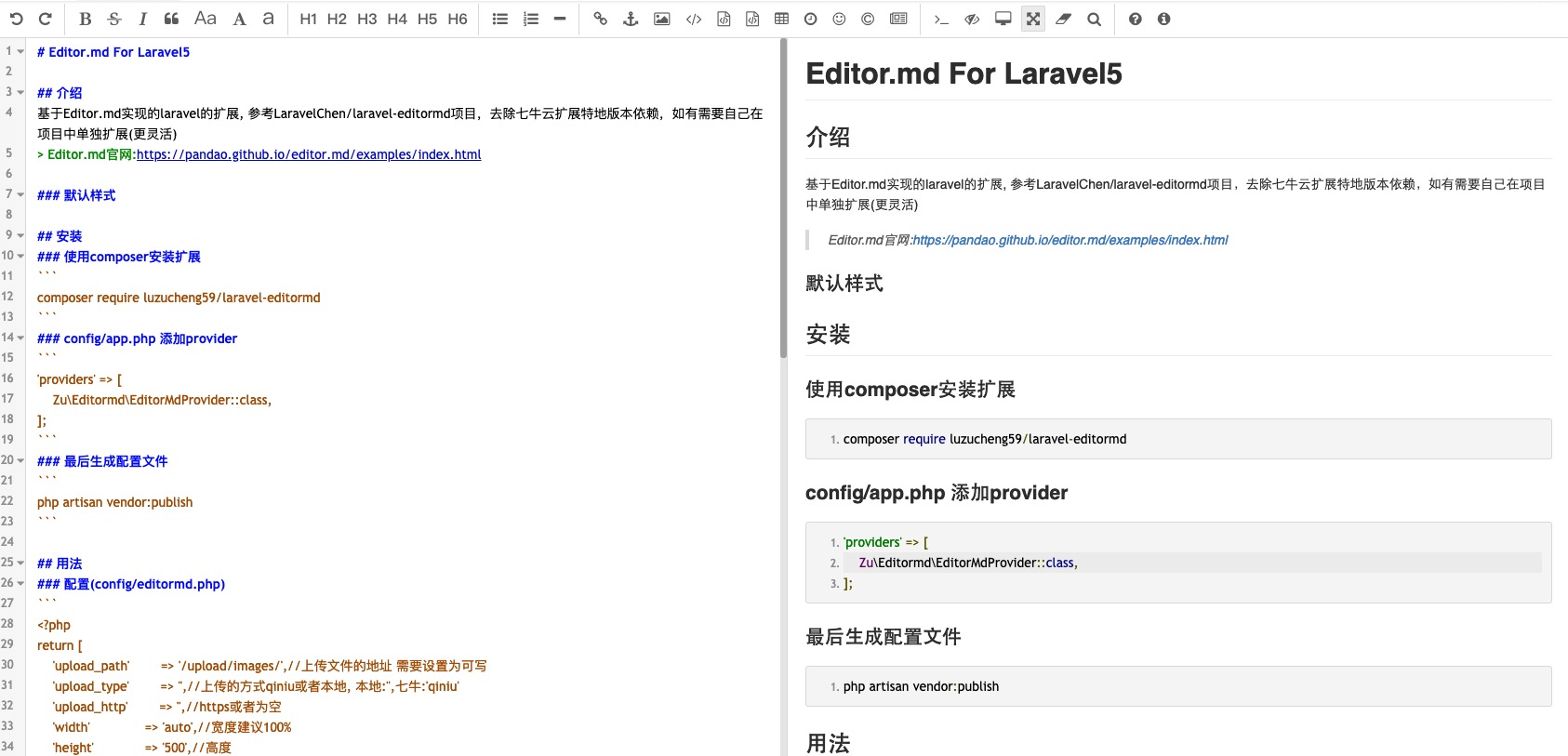
Task: Clear editor with eraser icon
Action: (1063, 19)
